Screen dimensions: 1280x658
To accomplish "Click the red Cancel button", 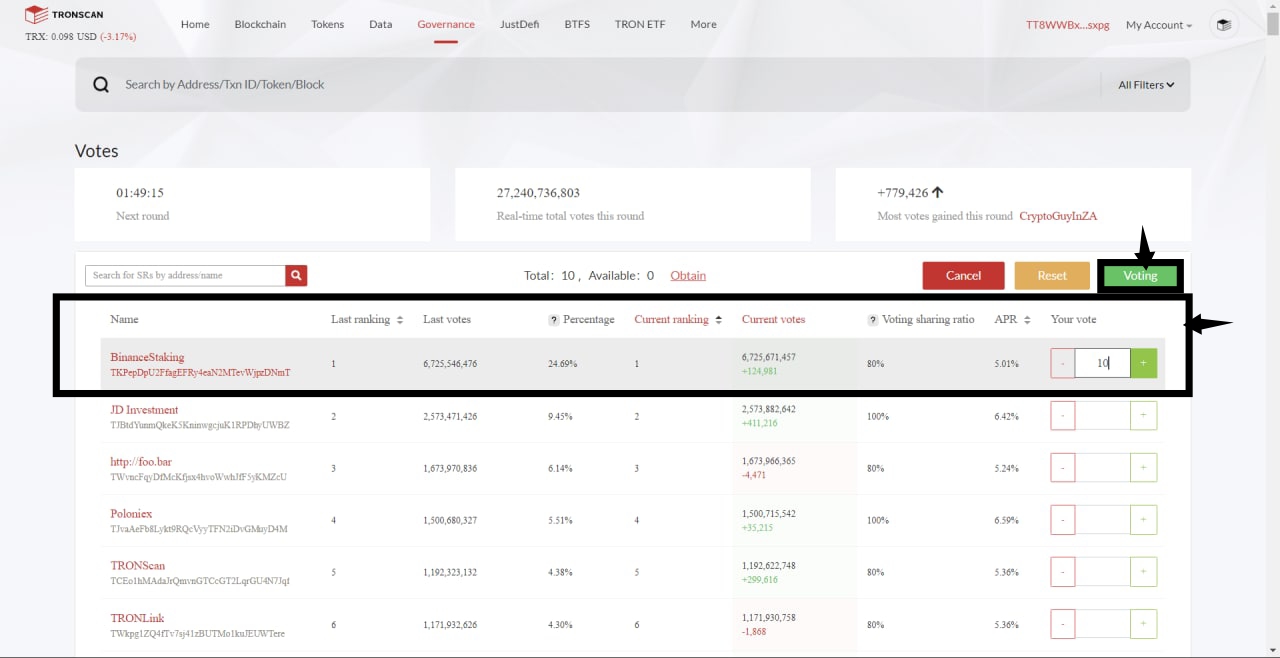I will 964,276.
